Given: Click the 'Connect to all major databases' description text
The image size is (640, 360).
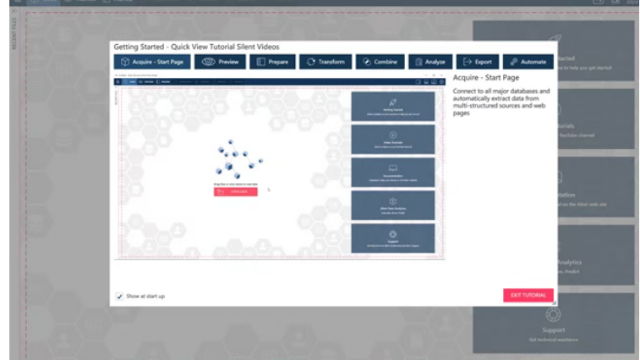Looking at the screenshot, I should pyautogui.click(x=501, y=102).
